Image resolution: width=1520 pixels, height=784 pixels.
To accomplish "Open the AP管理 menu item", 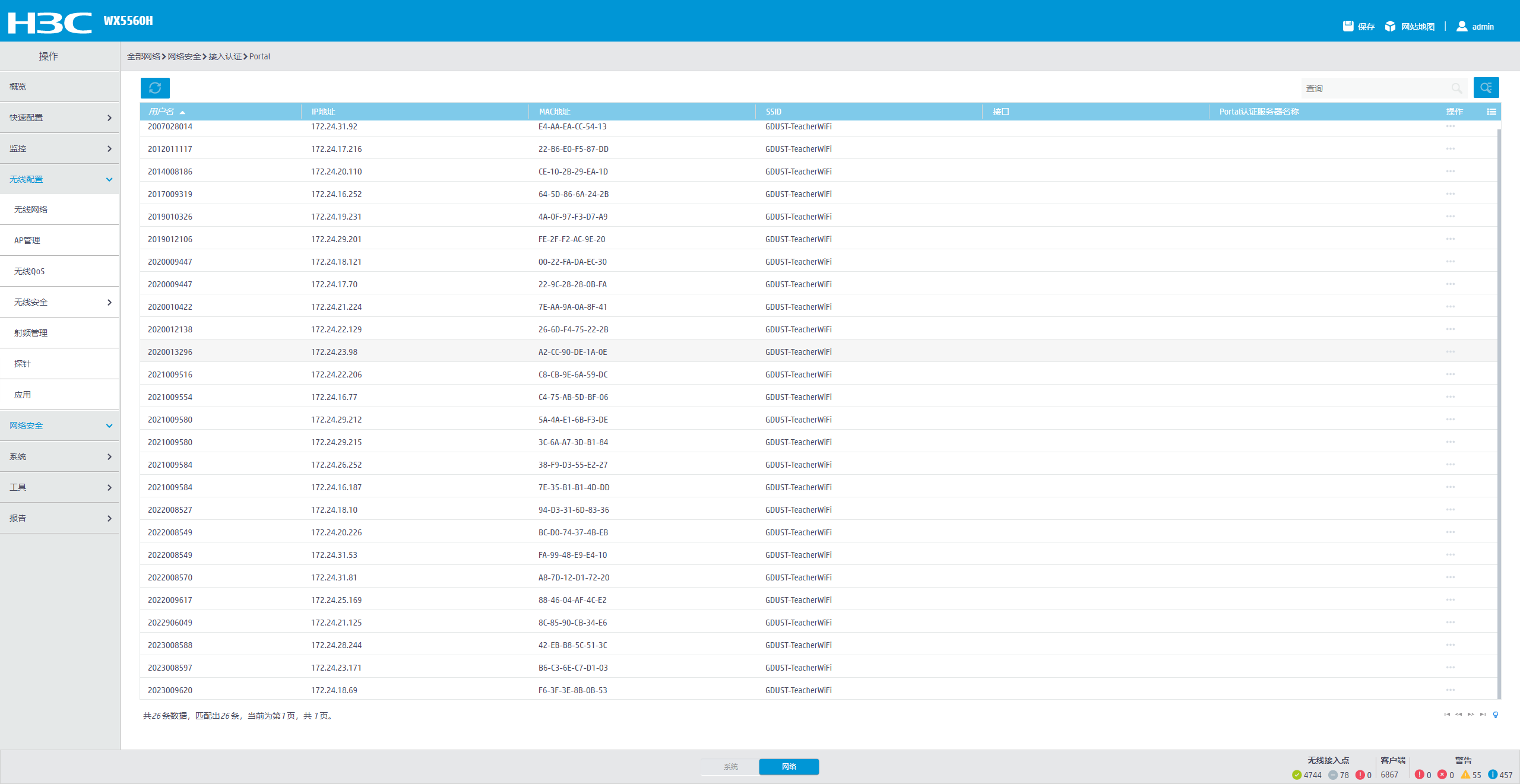I will click(x=27, y=240).
